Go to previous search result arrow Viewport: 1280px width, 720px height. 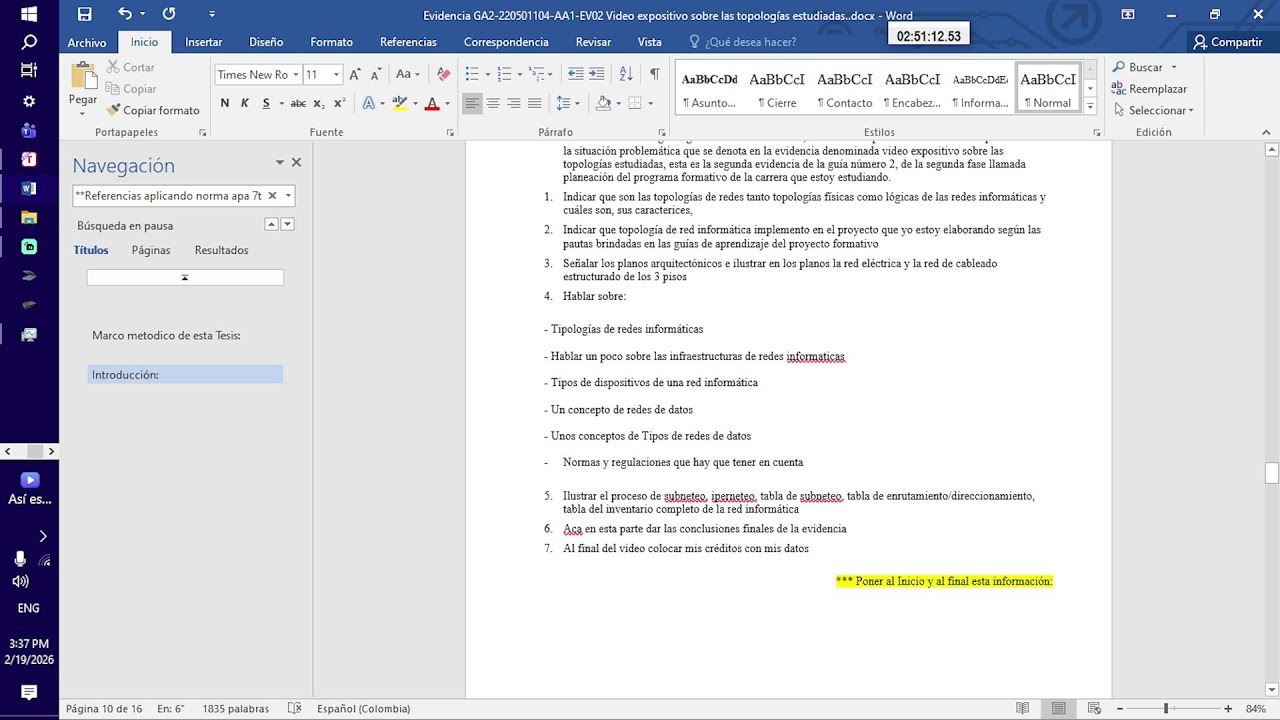271,224
